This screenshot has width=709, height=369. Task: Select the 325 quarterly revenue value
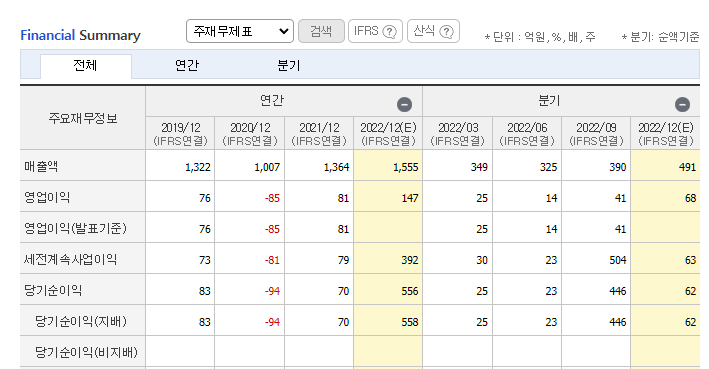(x=548, y=167)
